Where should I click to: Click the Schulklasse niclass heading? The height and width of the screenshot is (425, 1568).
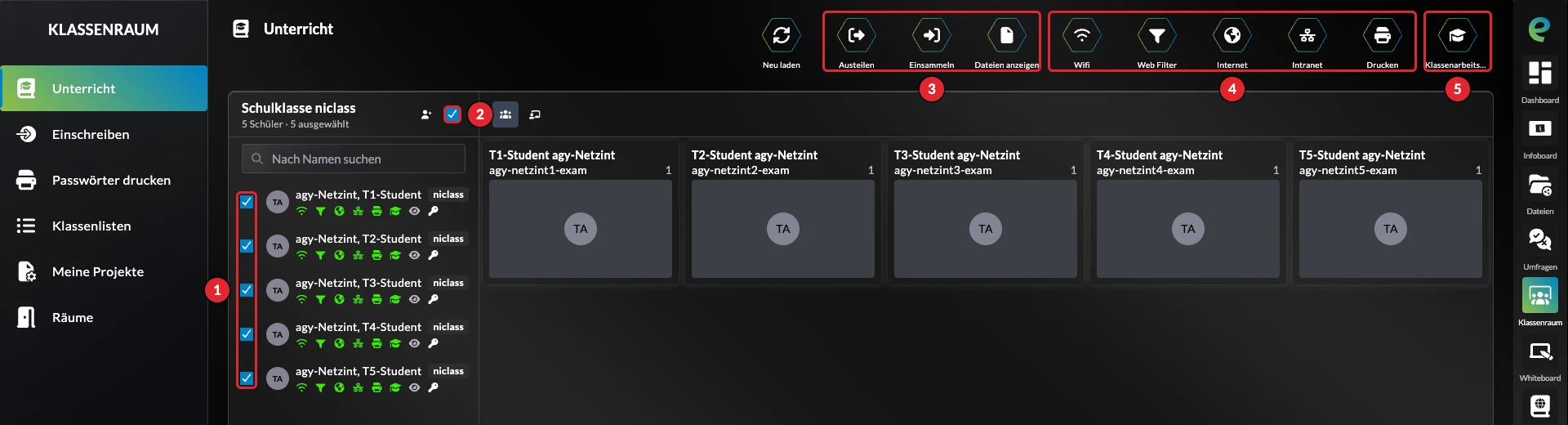pyautogui.click(x=298, y=108)
